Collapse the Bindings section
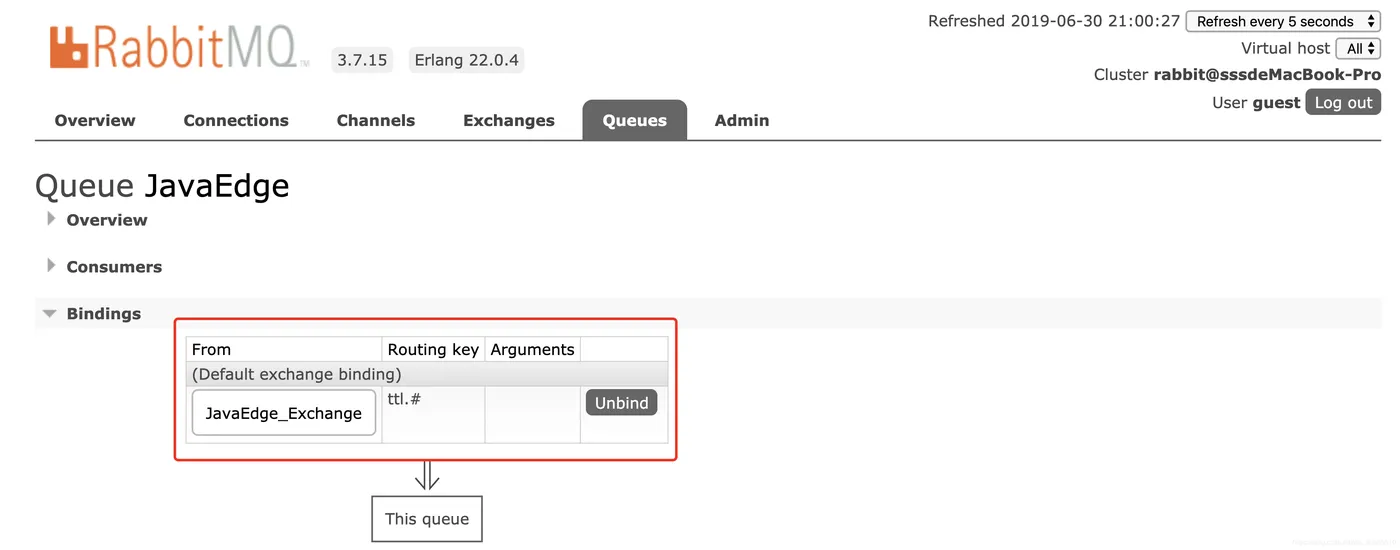The width and height of the screenshot is (1400, 550). point(50,313)
